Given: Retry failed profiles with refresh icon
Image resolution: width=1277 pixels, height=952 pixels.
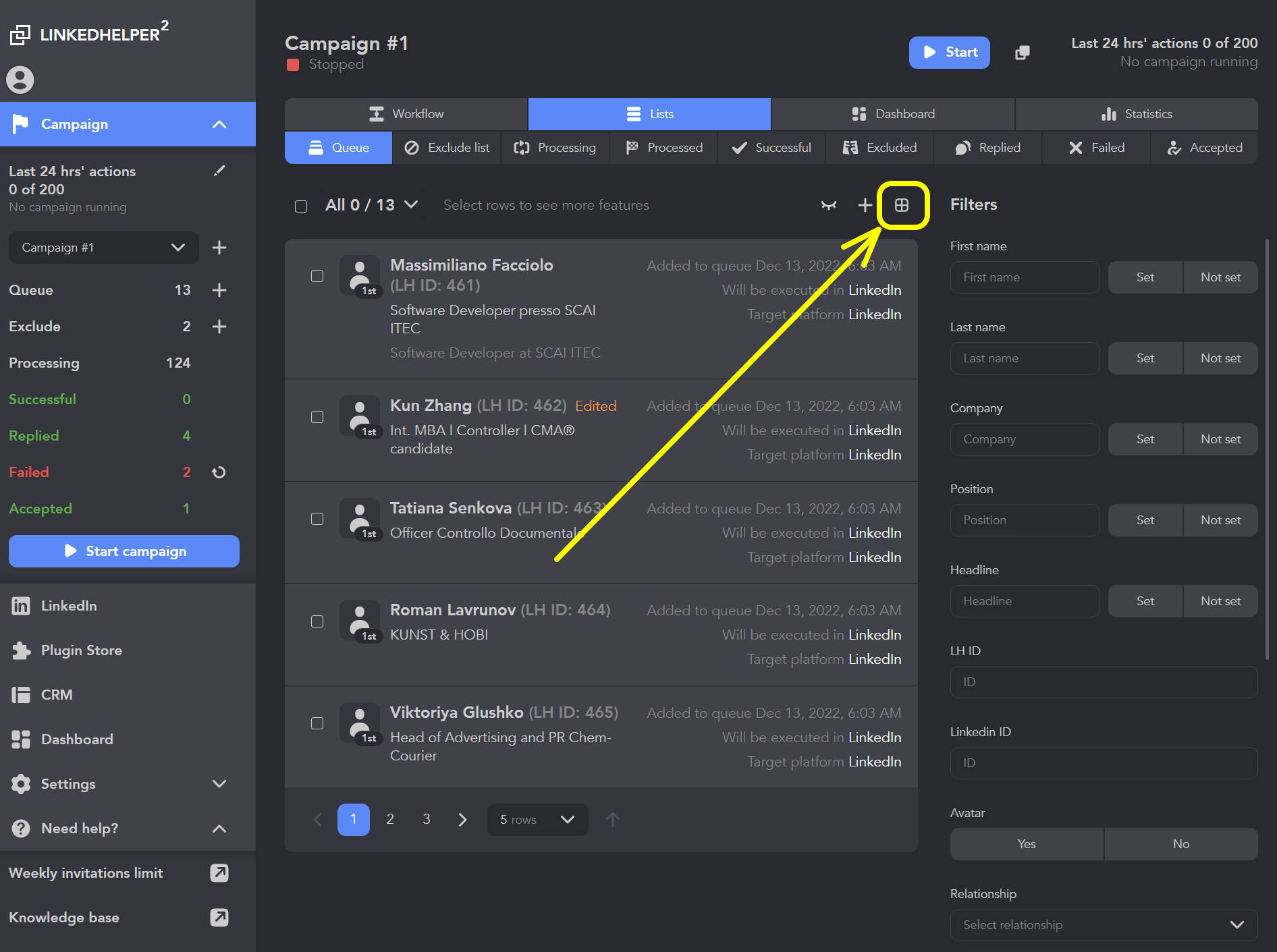Looking at the screenshot, I should click(219, 472).
